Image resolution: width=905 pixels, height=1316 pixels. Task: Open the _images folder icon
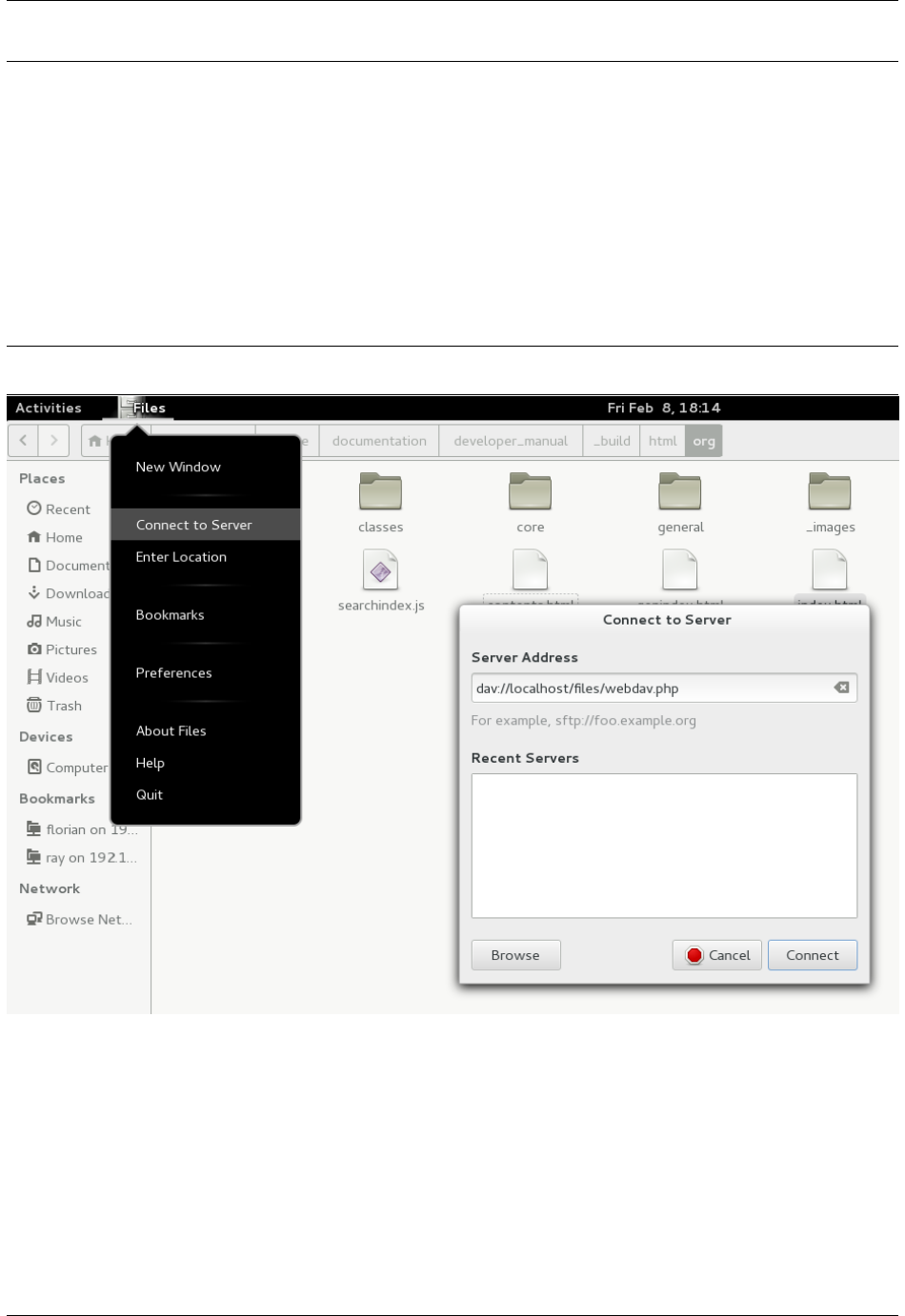[x=830, y=492]
